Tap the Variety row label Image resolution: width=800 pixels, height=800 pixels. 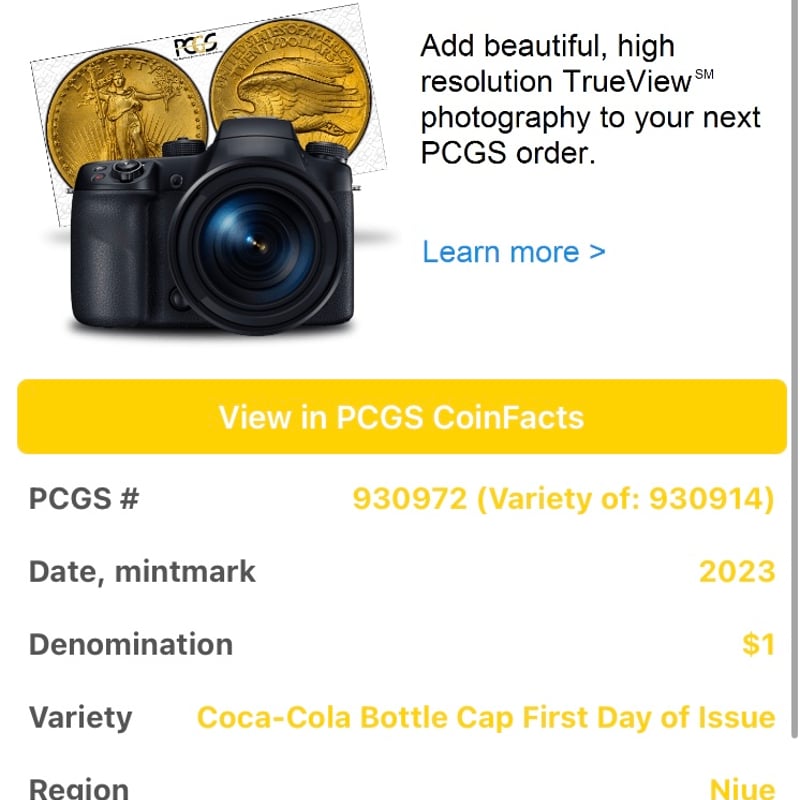coord(80,717)
